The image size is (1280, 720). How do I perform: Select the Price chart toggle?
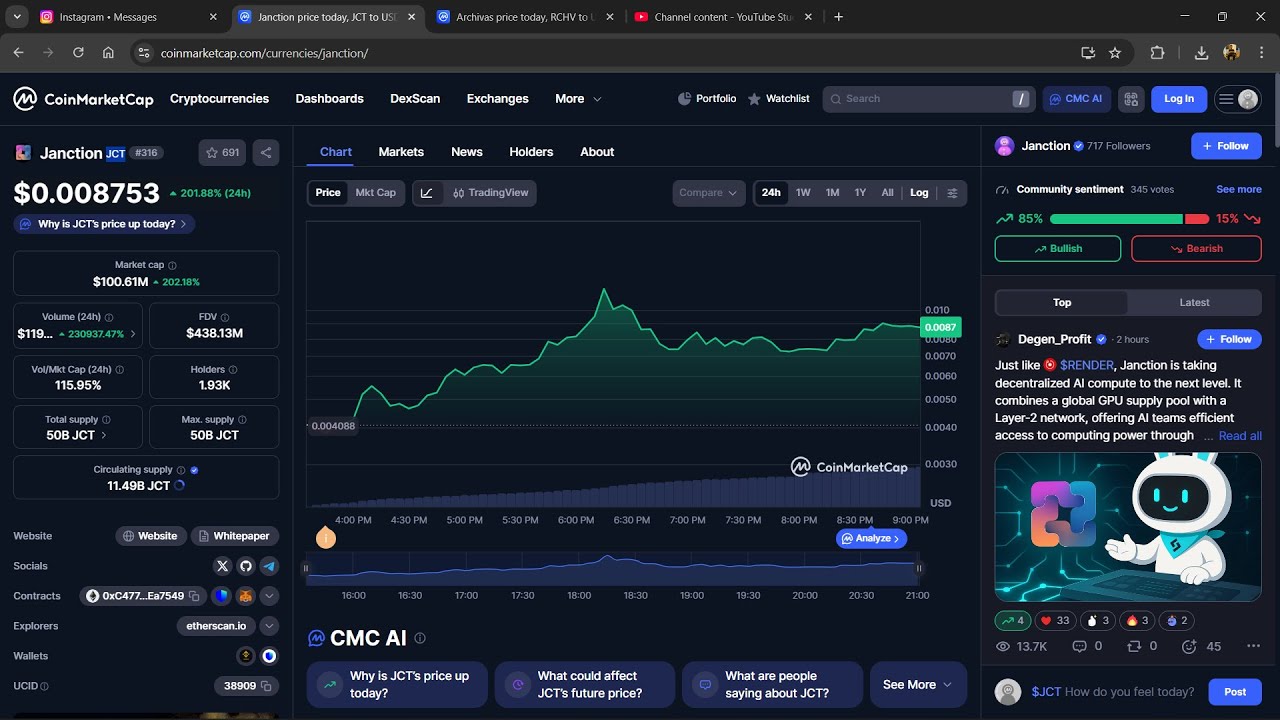328,193
